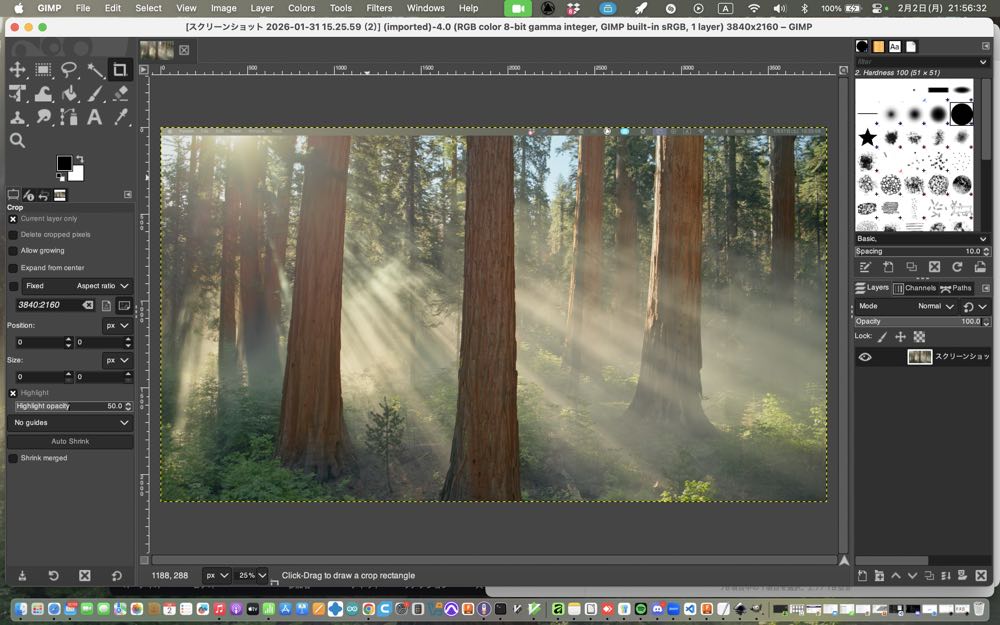Enable the Delete cropped pixels checkbox
The image size is (1000, 625).
(13, 235)
